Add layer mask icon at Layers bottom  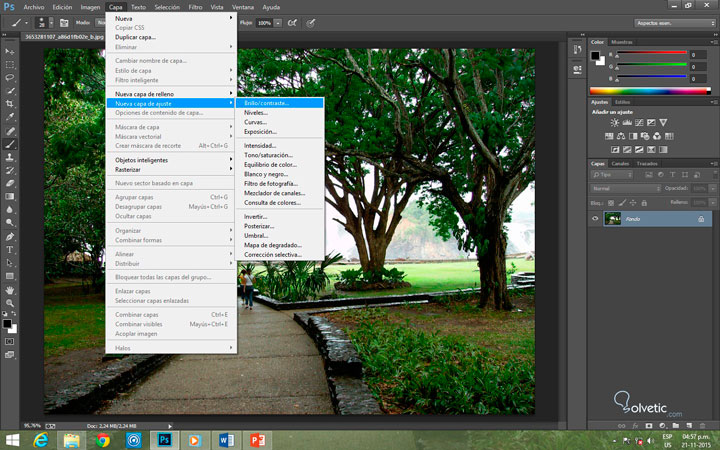click(x=649, y=426)
